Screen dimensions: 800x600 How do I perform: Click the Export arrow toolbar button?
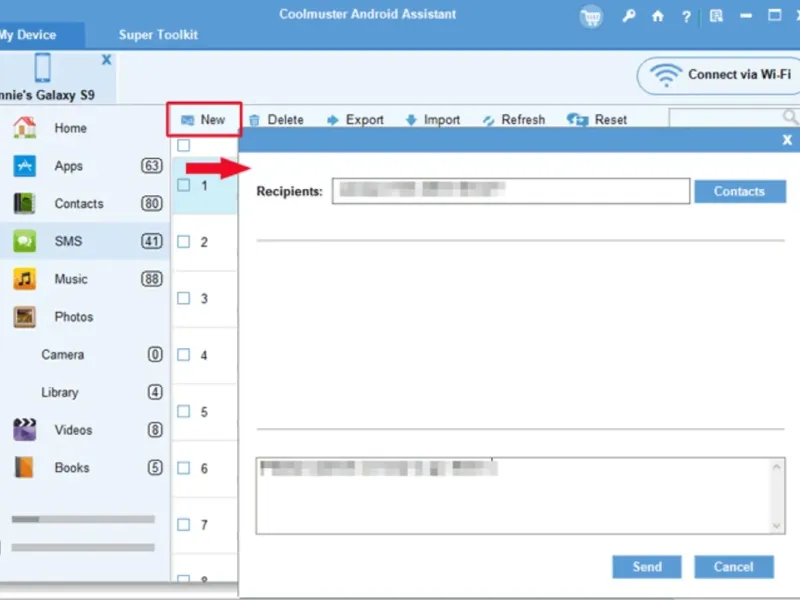pos(355,120)
